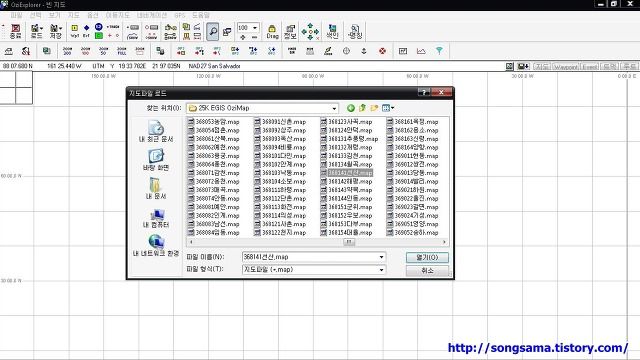This screenshot has height=360, width=640.
Task: Select the Wpt waypoint placement tool
Action: click(75, 31)
